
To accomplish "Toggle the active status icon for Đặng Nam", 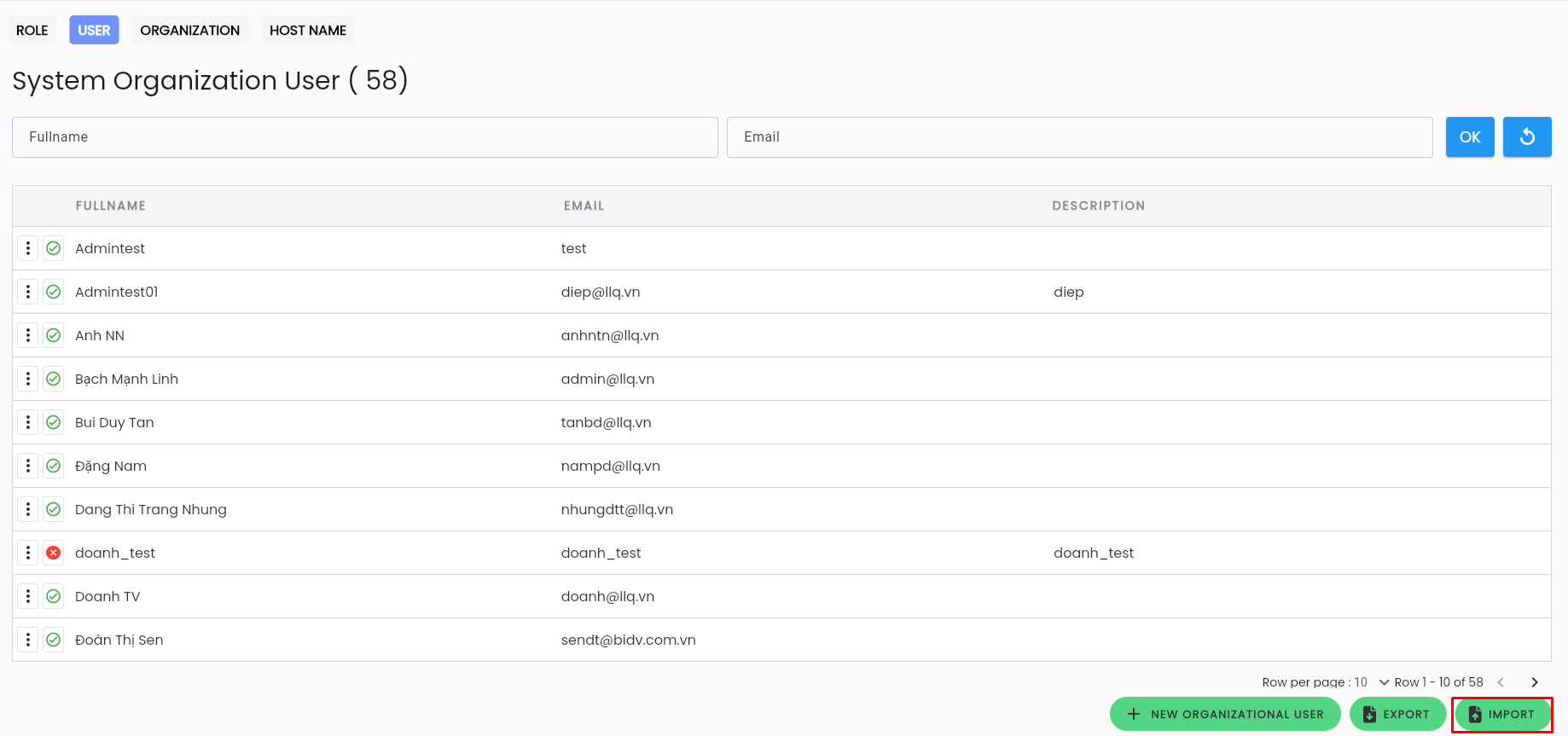I will (x=54, y=466).
